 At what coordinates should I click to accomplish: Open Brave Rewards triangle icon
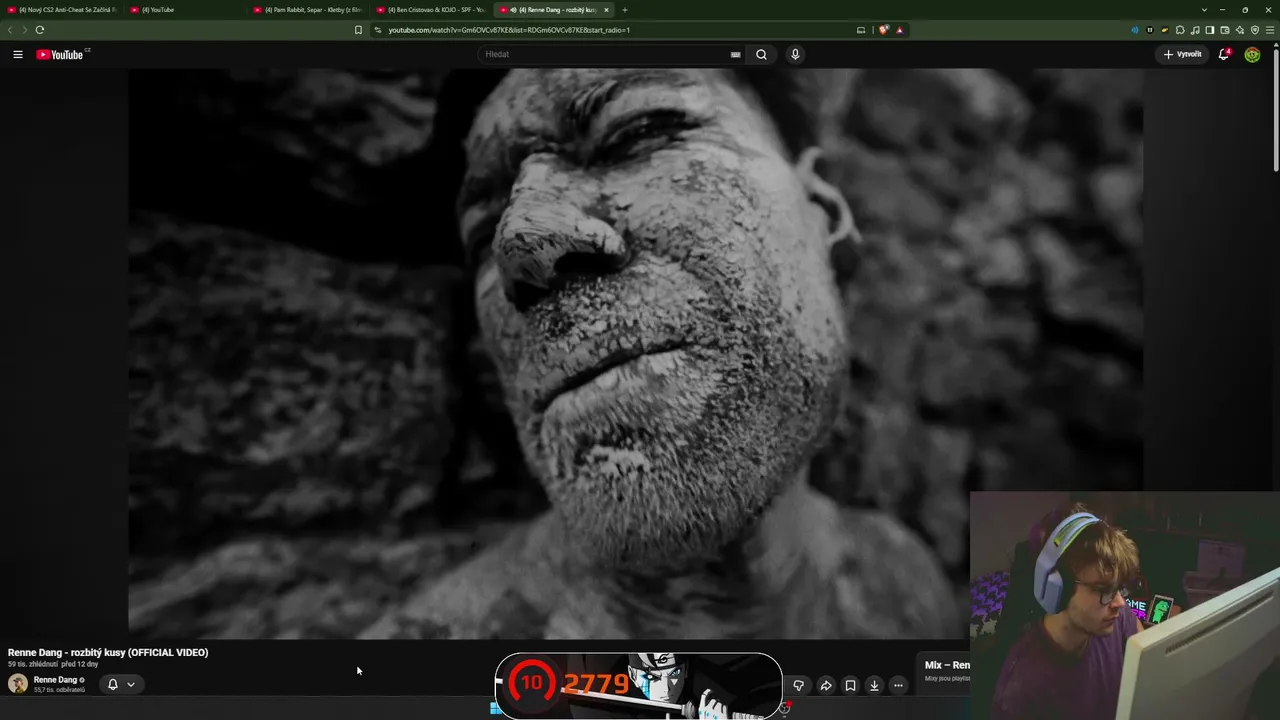coord(900,30)
